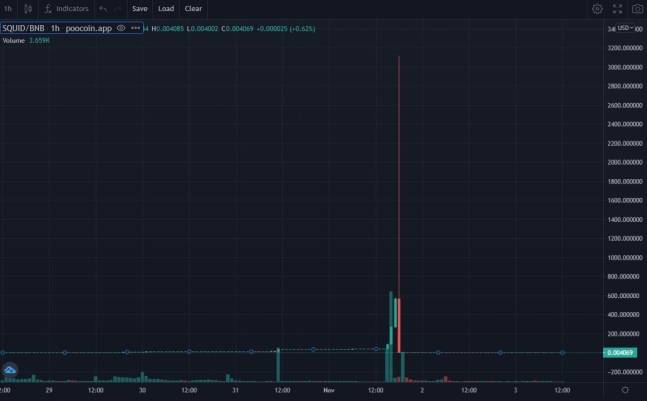Click the 31 date label on time axis
Viewport: 647px width, 401px height.
coord(236,390)
